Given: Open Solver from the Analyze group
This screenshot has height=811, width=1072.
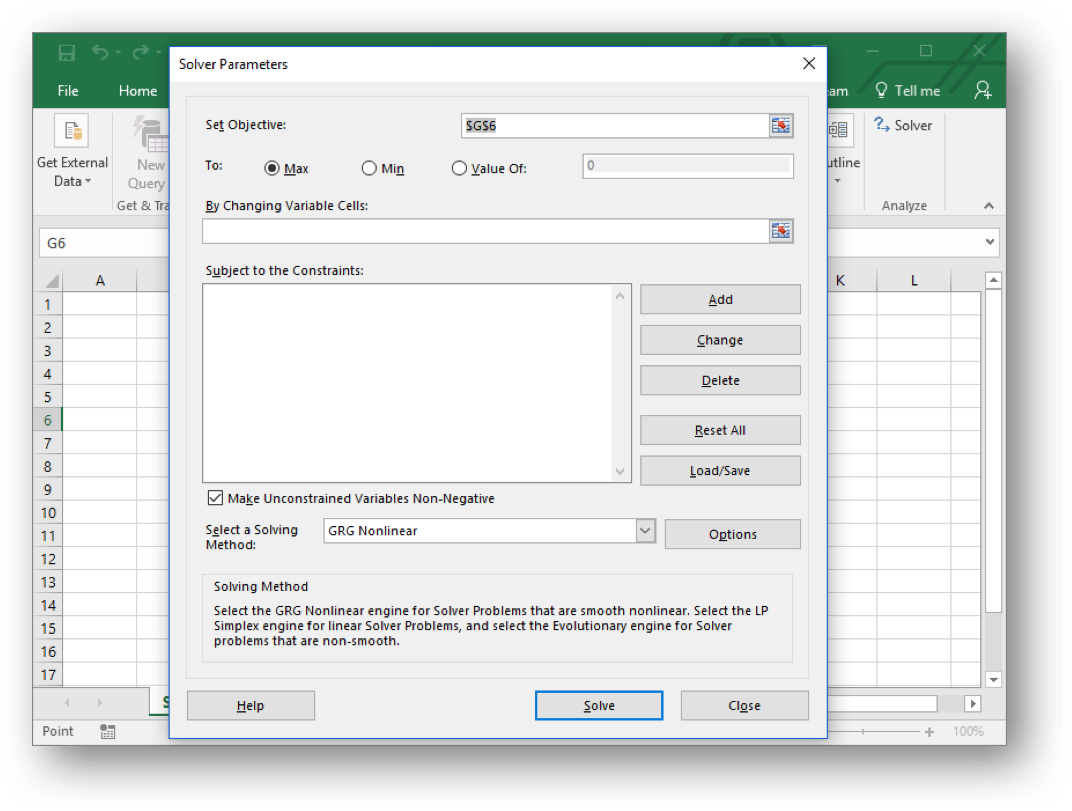Looking at the screenshot, I should (x=903, y=125).
